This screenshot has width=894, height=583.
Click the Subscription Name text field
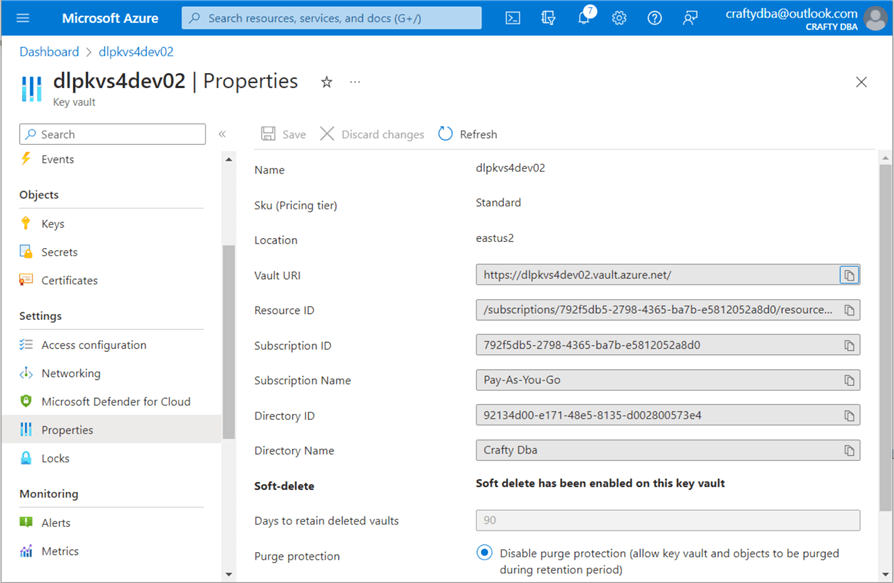click(657, 380)
